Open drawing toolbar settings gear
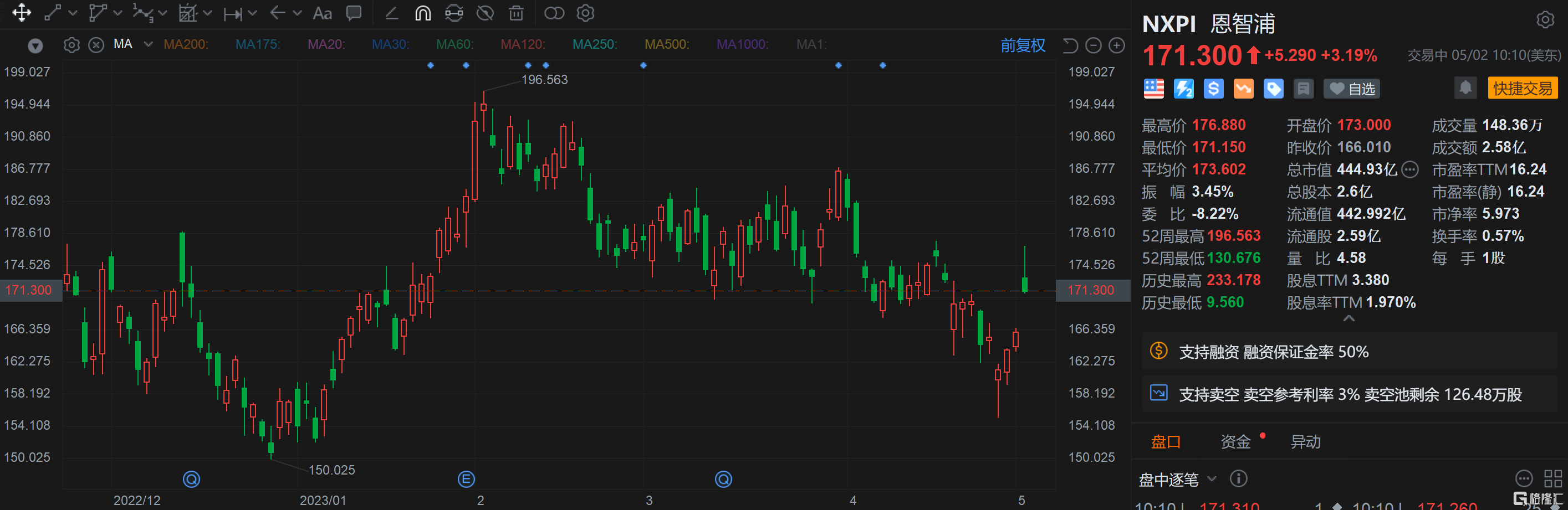Screen dimensions: 1568x510 [x=585, y=13]
